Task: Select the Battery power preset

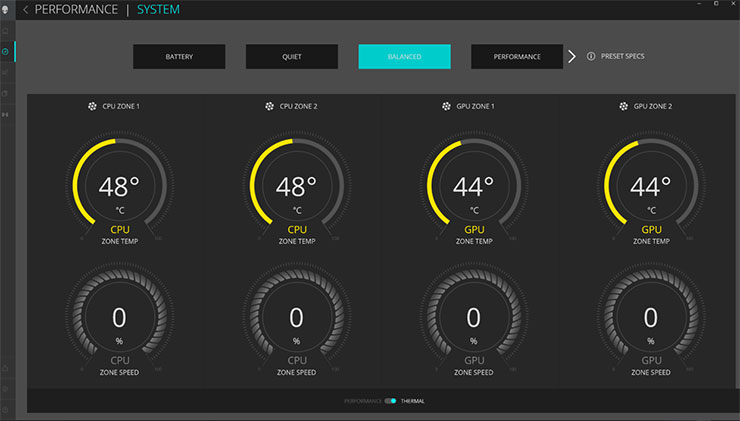Action: click(179, 57)
